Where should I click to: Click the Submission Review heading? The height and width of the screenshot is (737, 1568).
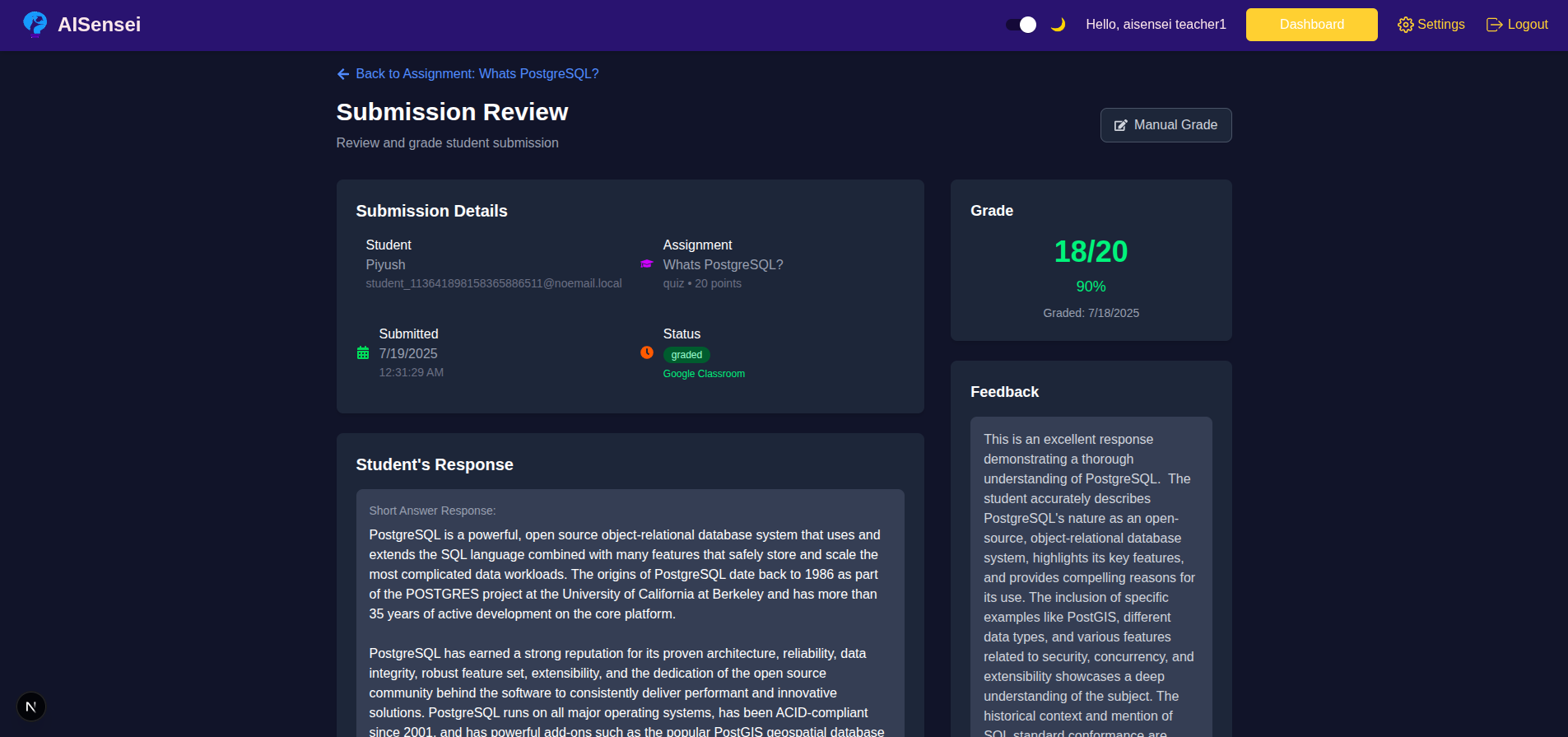(452, 112)
